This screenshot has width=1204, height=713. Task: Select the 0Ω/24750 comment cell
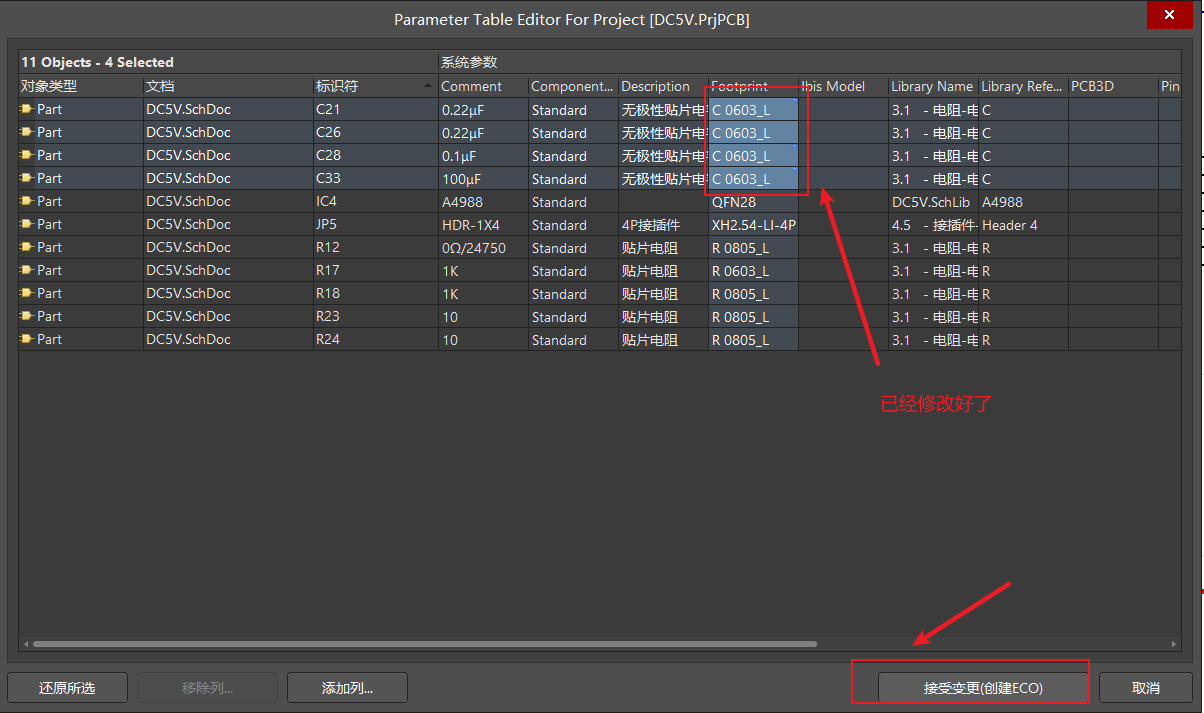point(483,248)
